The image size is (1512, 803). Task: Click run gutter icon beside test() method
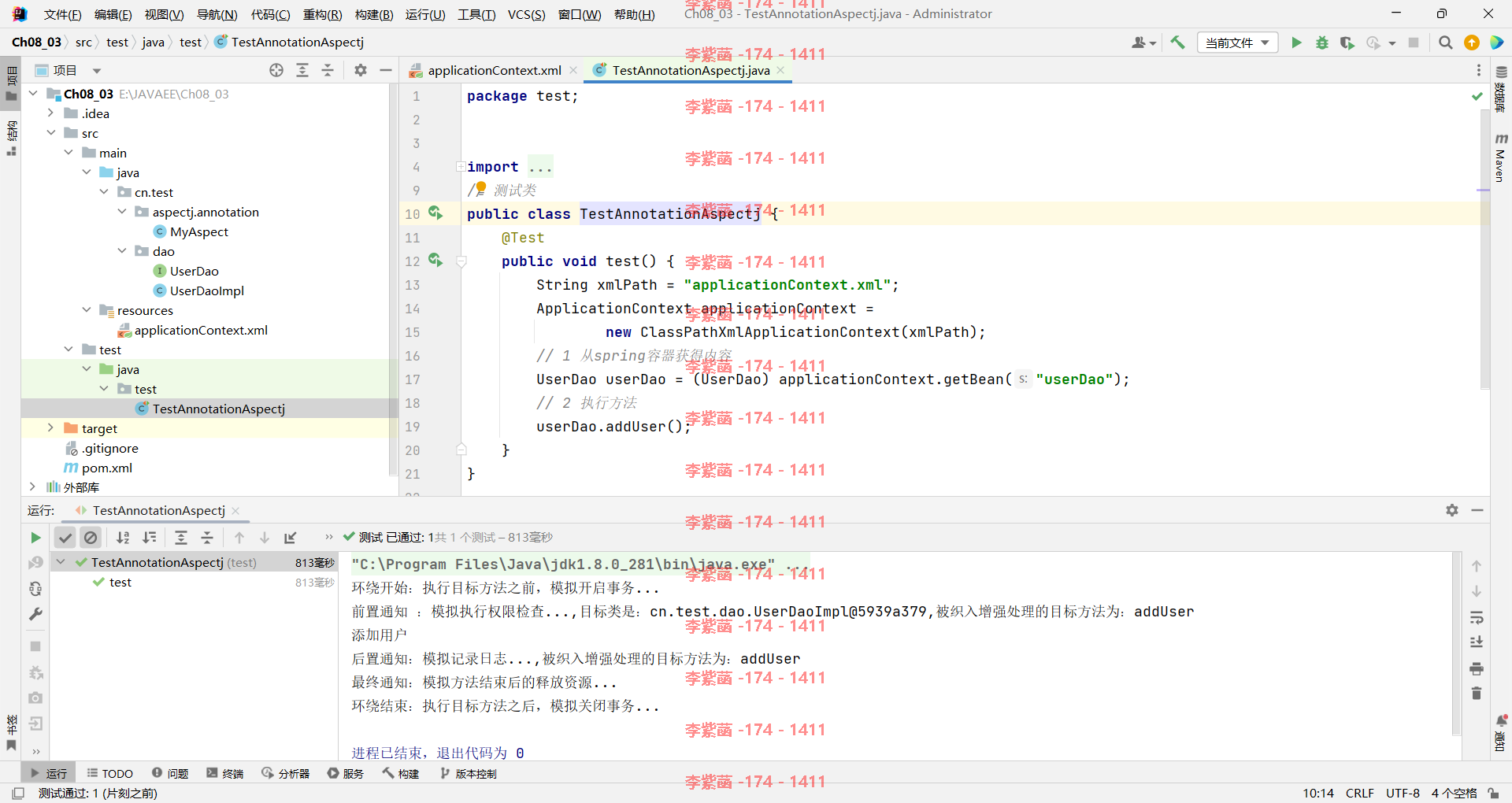pyautogui.click(x=435, y=261)
